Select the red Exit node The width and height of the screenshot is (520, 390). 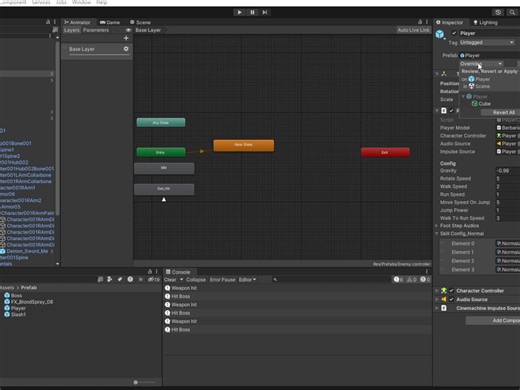click(x=385, y=152)
